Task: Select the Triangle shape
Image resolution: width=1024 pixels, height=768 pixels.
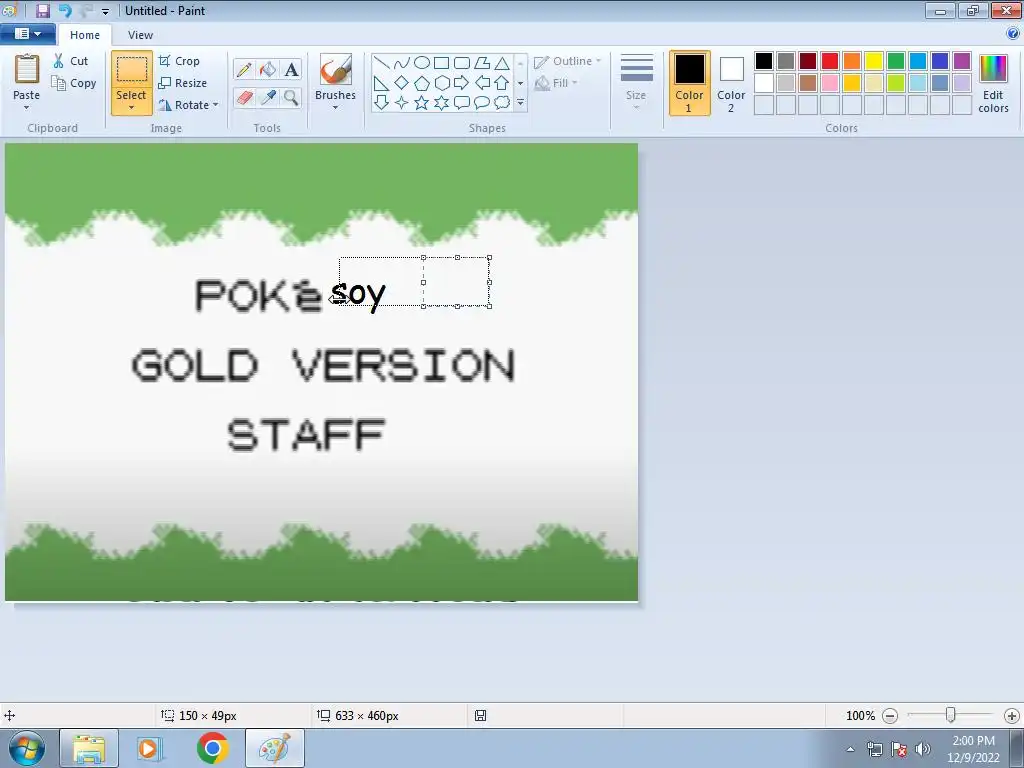Action: click(x=502, y=63)
